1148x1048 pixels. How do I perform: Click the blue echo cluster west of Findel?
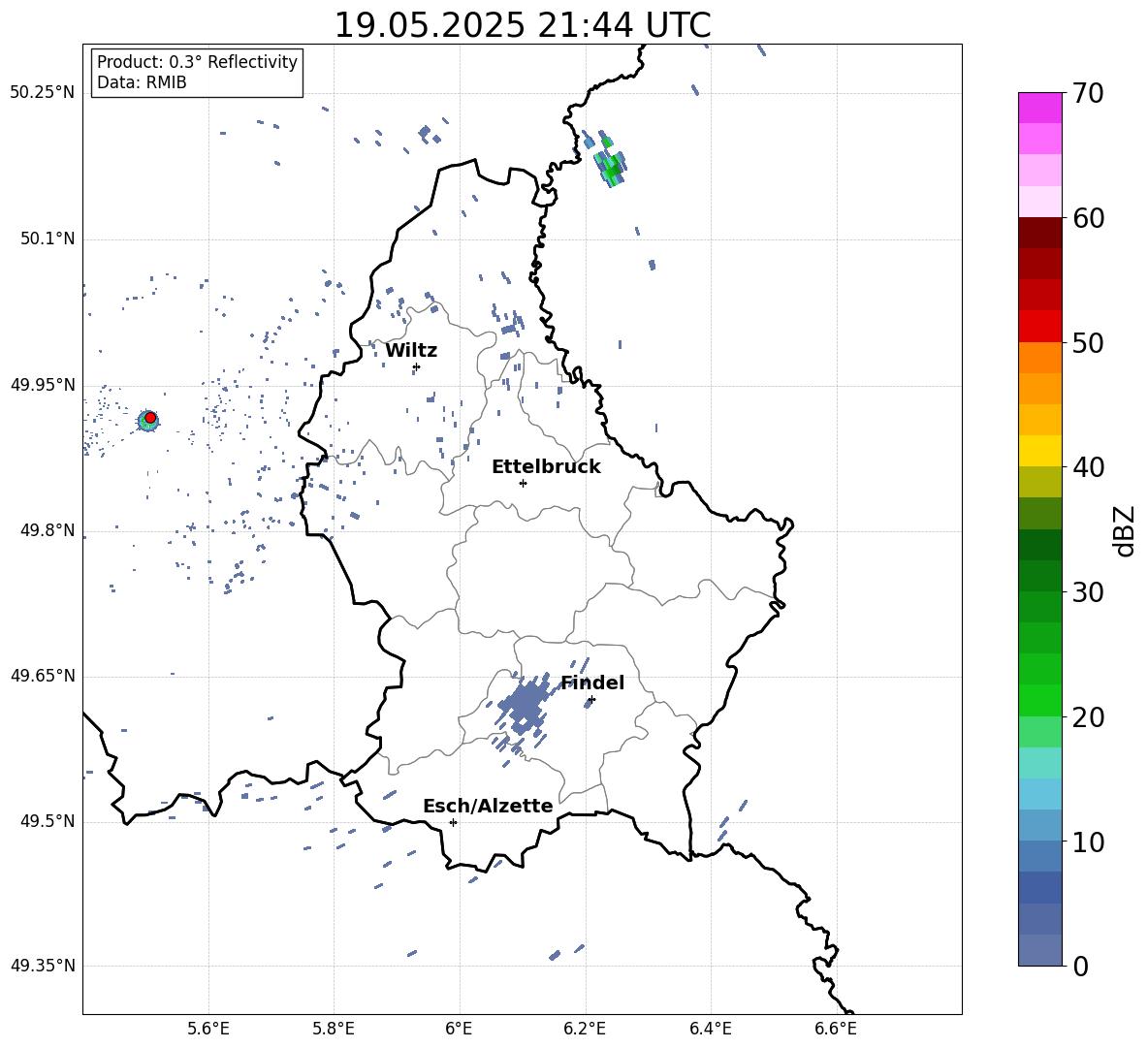[524, 706]
